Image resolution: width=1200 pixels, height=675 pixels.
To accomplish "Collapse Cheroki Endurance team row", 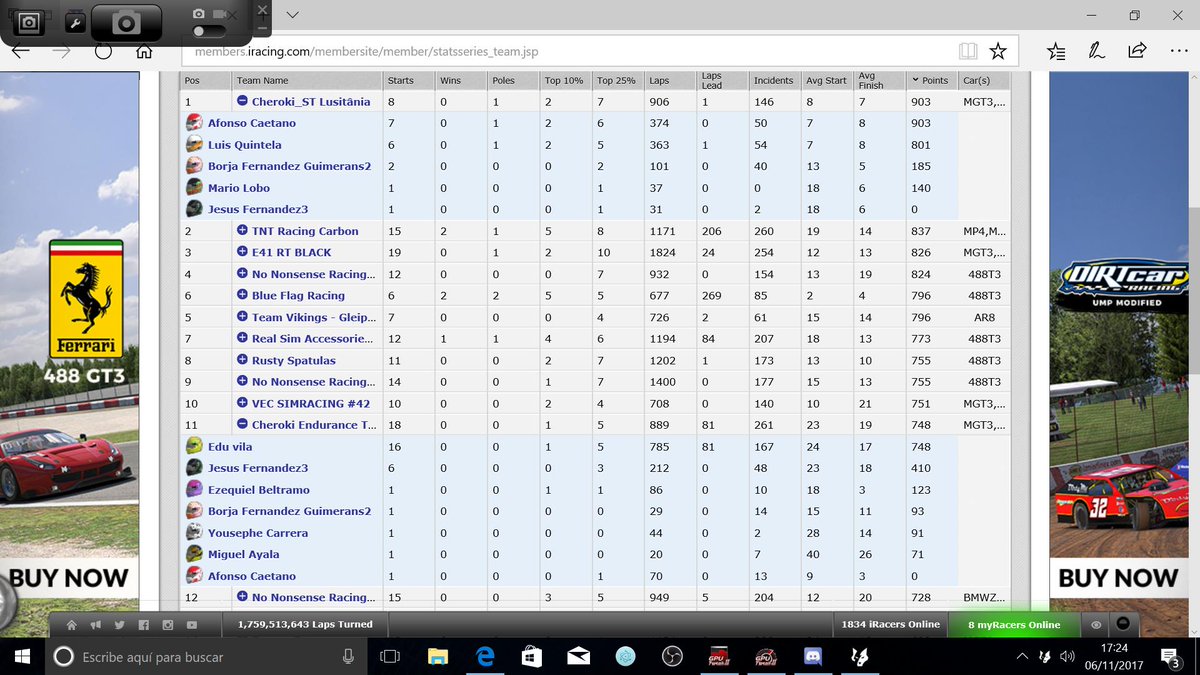I will (x=242, y=425).
